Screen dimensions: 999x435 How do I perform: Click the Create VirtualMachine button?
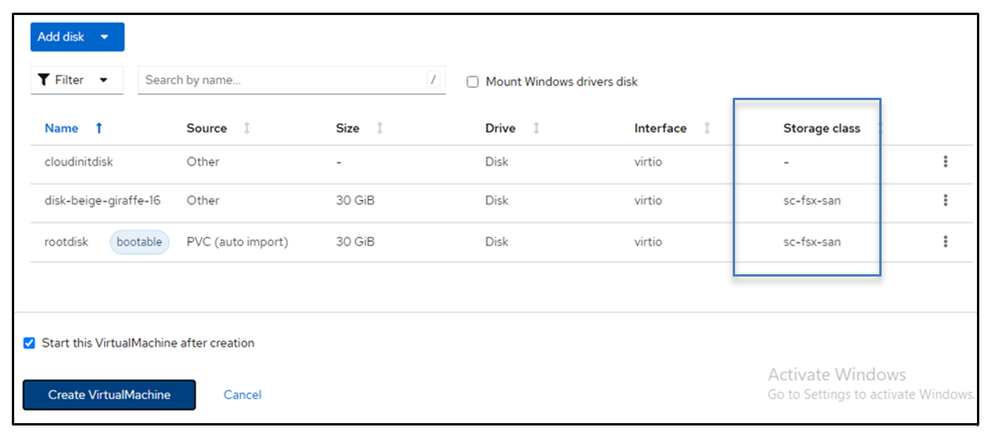109,395
